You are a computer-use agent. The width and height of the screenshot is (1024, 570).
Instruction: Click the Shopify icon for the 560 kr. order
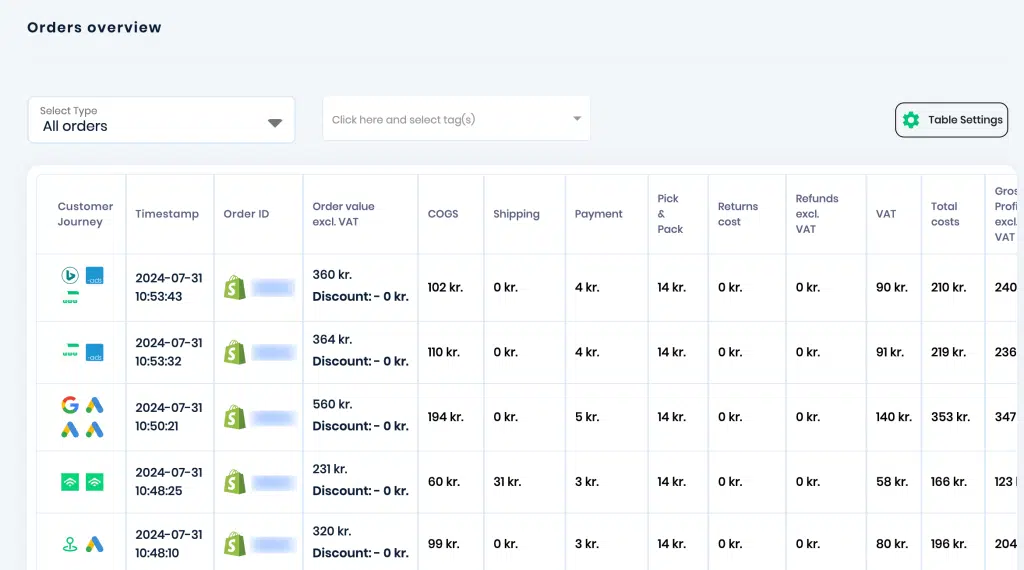point(235,417)
